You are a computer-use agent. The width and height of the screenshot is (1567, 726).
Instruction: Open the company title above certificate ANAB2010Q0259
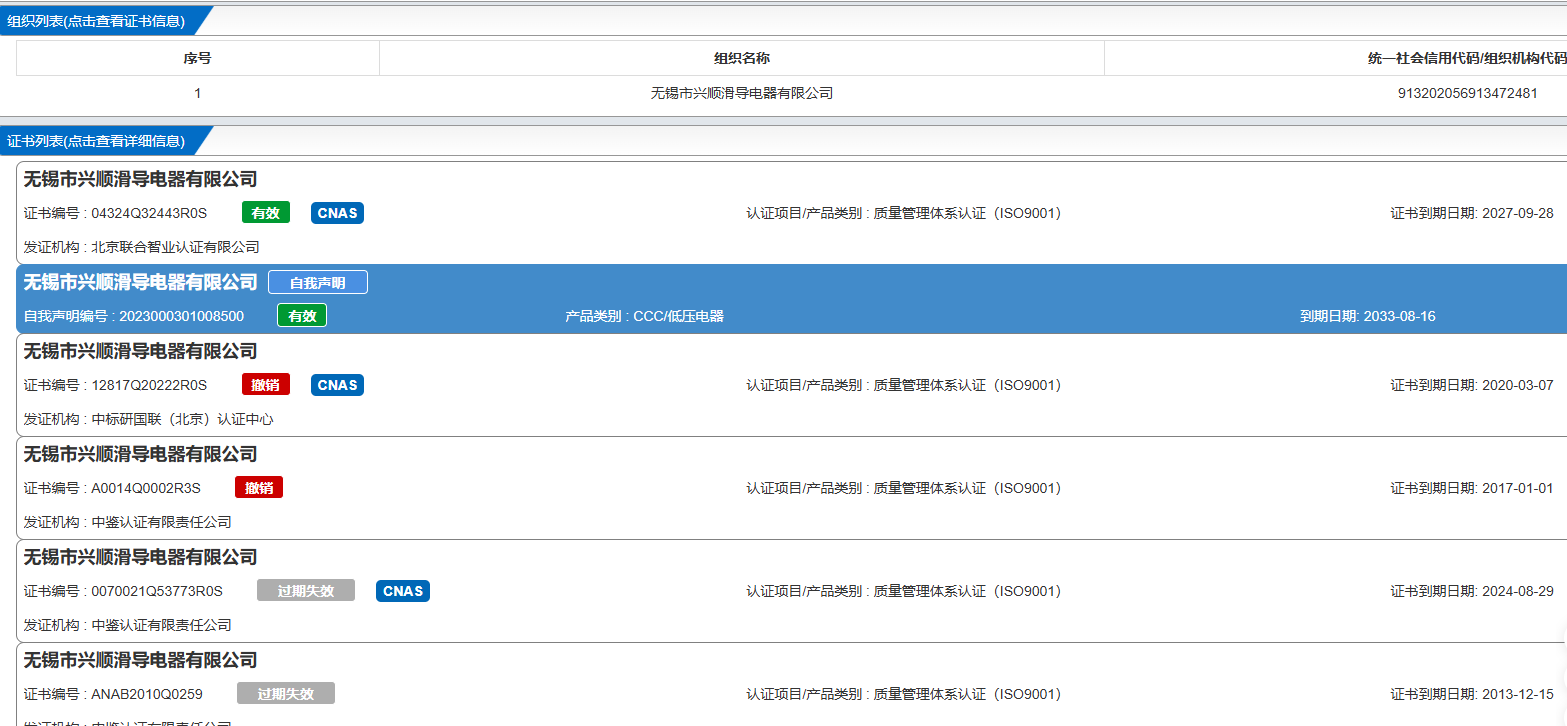(x=141, y=661)
